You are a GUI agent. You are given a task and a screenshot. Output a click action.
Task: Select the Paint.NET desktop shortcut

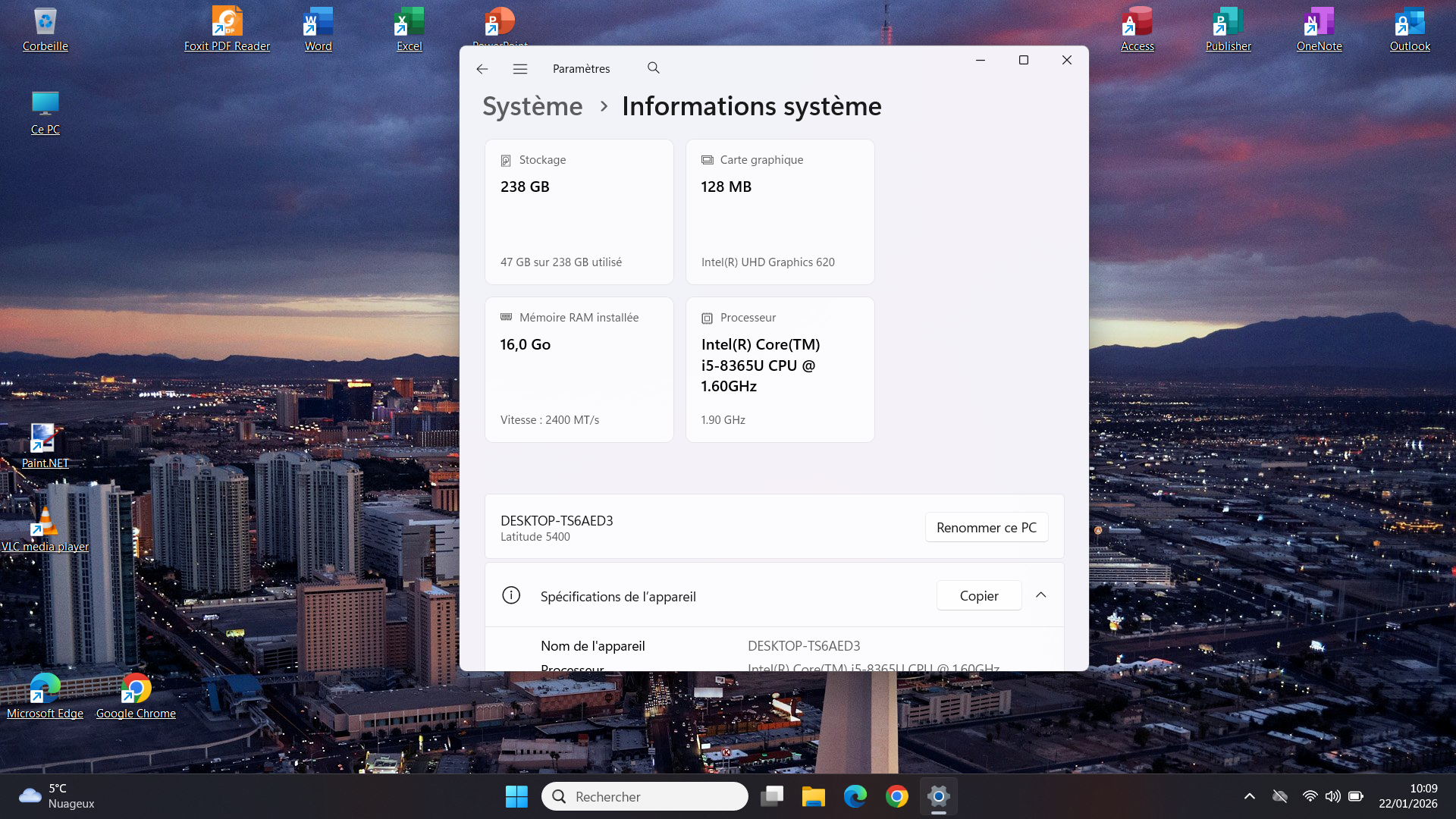[x=45, y=447]
